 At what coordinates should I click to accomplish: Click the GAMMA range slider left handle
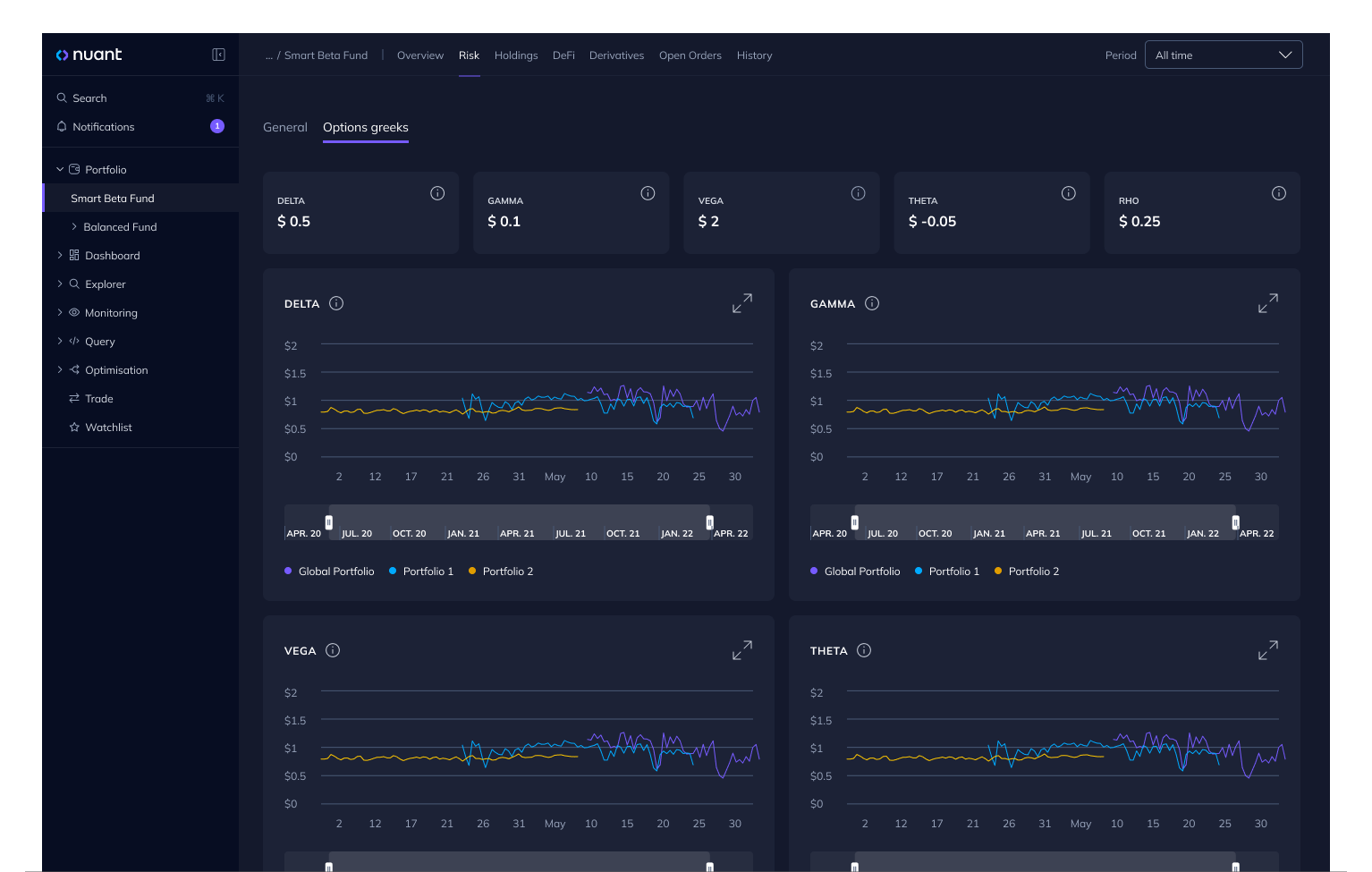[855, 522]
